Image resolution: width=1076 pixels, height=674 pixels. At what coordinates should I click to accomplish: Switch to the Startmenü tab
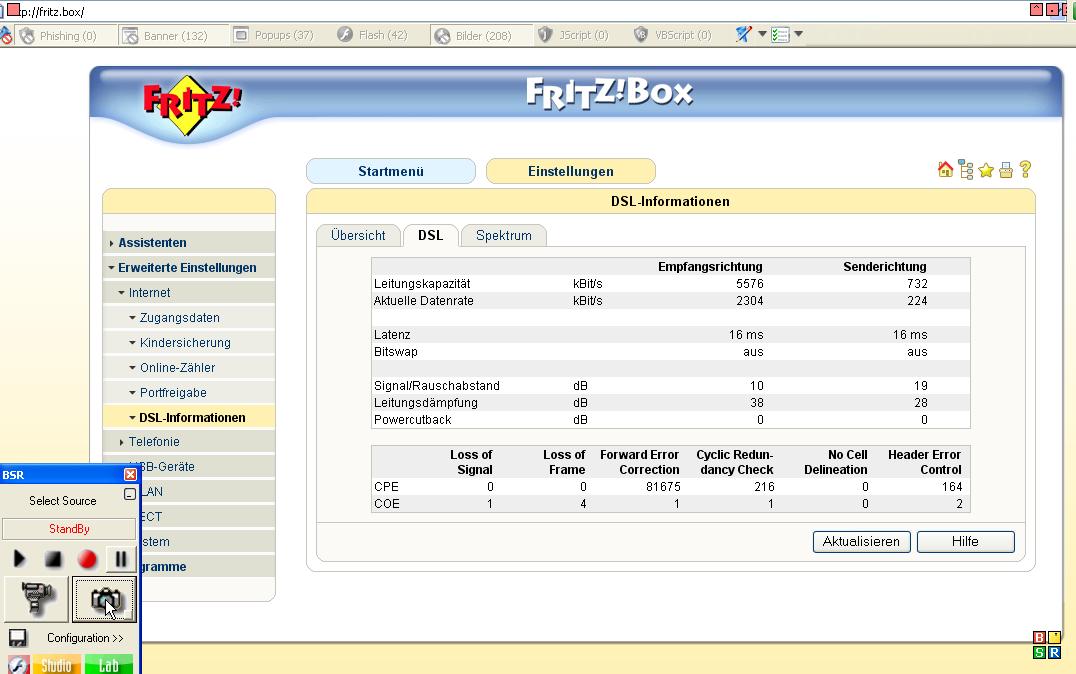[390, 171]
